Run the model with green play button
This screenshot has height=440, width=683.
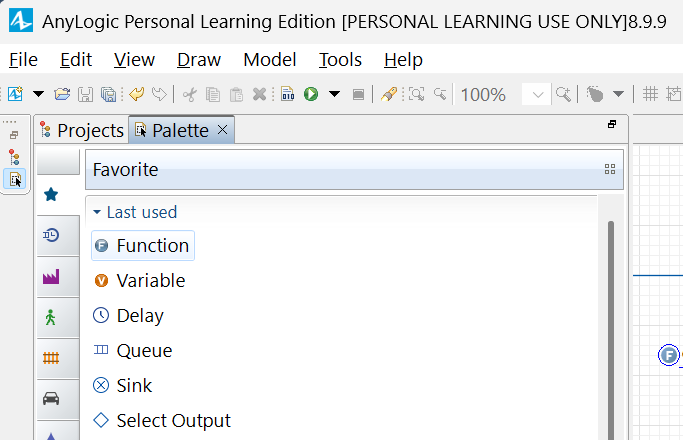[x=311, y=94]
